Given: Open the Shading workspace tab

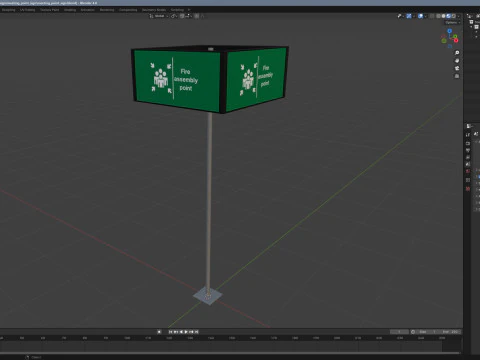Looking at the screenshot, I should 70,10.
